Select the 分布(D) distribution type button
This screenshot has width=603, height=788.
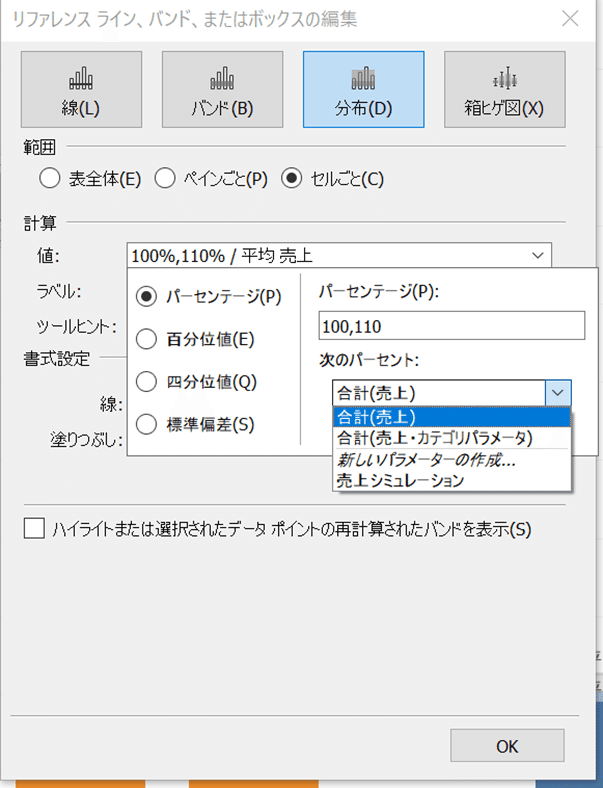click(x=363, y=89)
